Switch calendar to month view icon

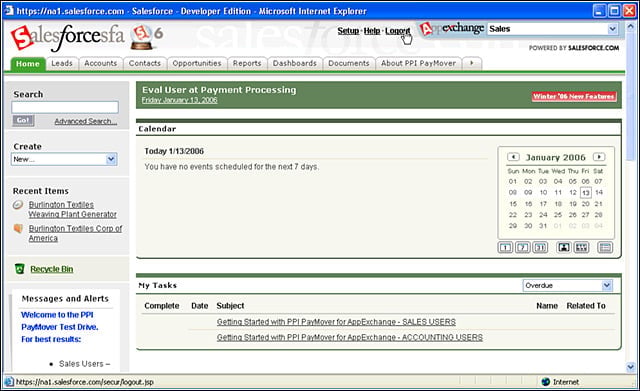click(x=540, y=247)
